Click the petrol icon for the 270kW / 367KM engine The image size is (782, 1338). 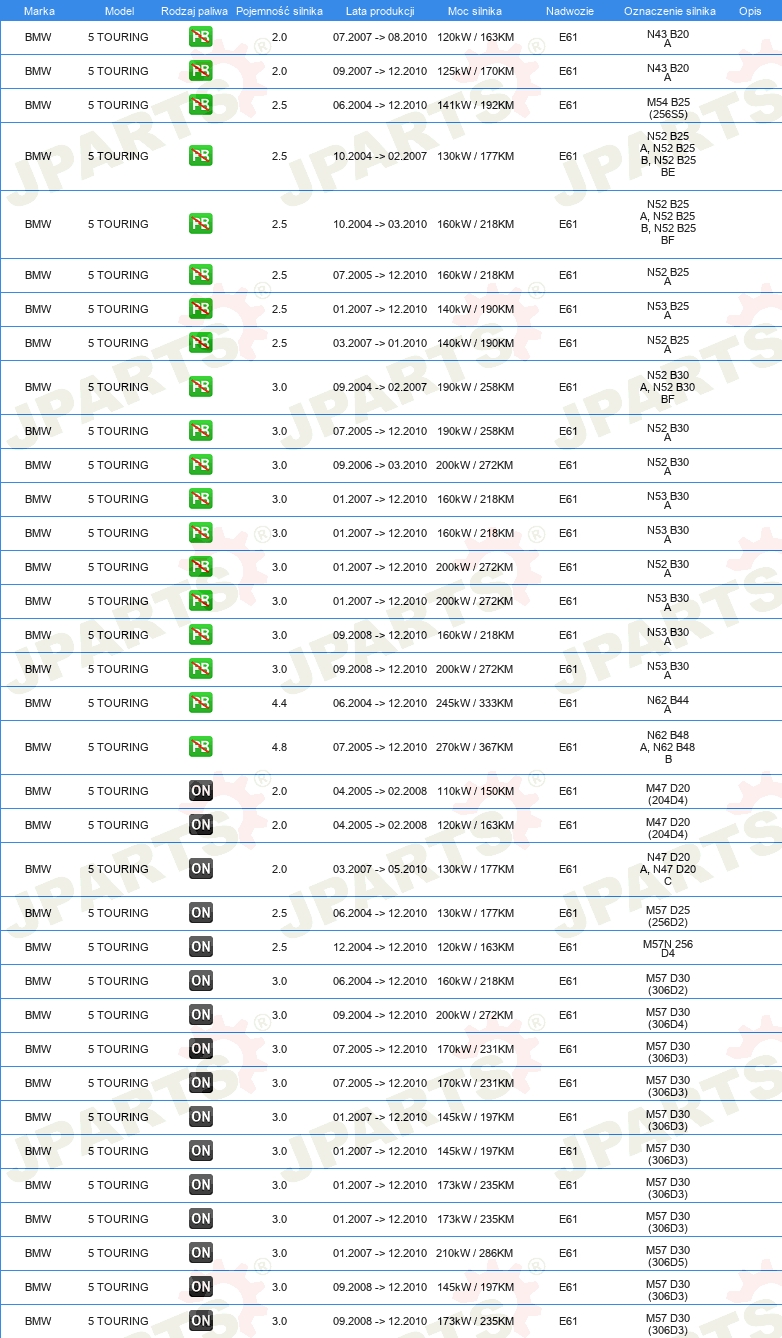click(x=201, y=747)
